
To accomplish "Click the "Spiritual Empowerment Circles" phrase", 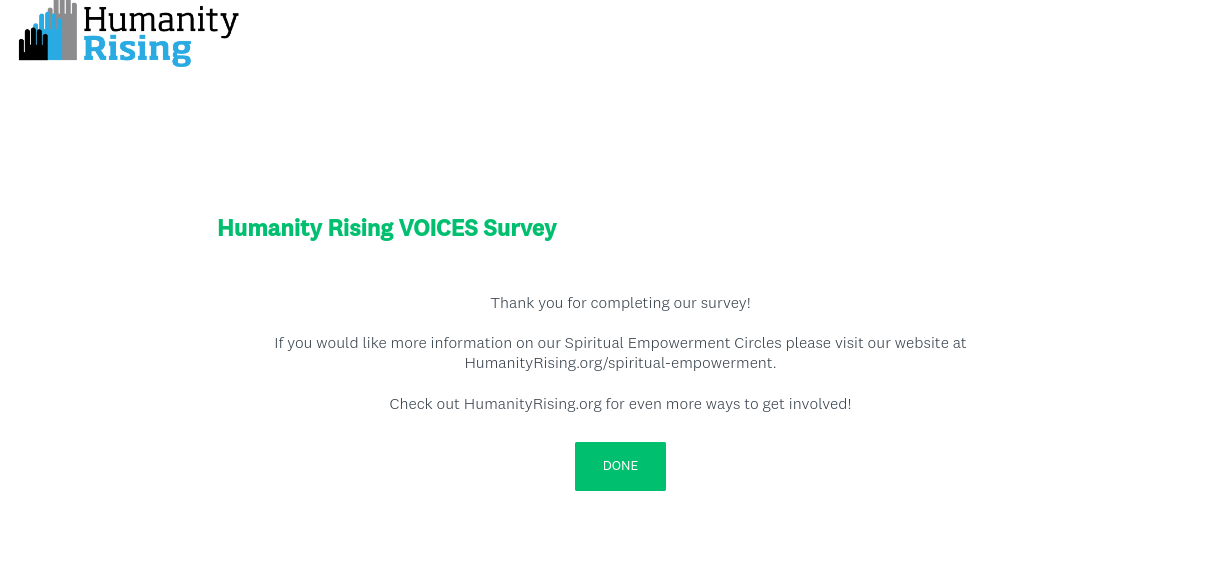I will click(673, 343).
